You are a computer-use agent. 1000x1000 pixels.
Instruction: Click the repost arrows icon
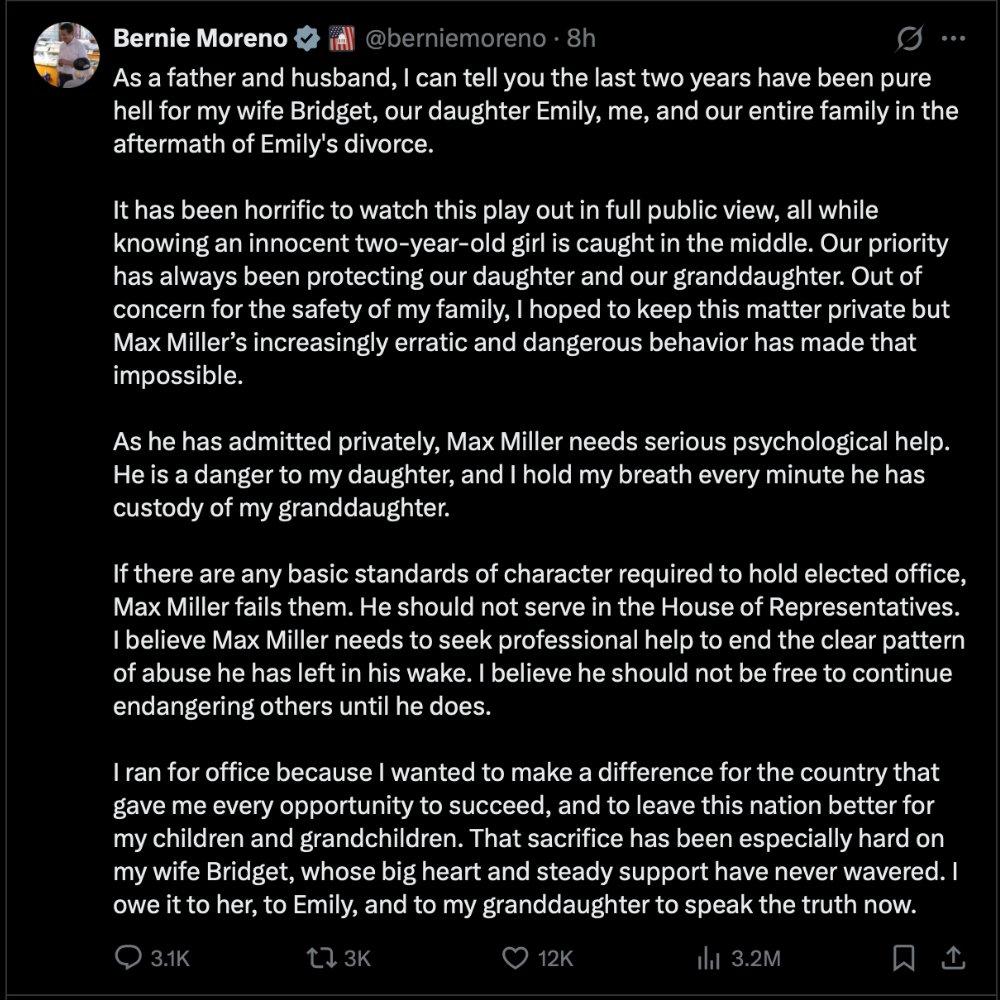321,958
